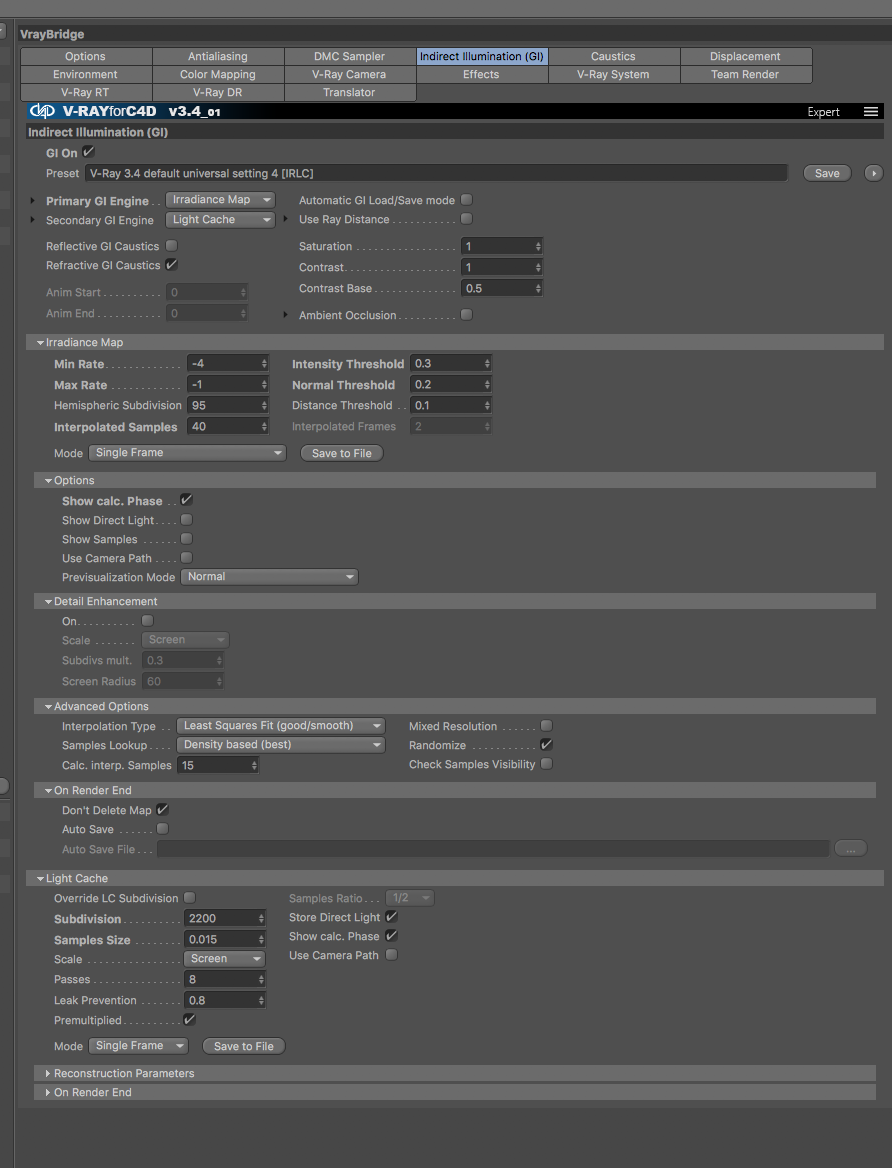
Task: Open the DMC Sampler tab
Action: click(349, 57)
